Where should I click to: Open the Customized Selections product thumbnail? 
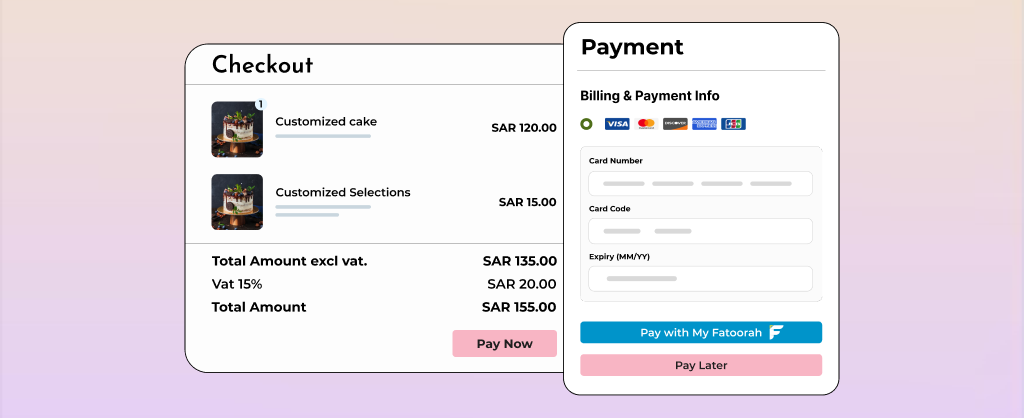click(x=237, y=202)
